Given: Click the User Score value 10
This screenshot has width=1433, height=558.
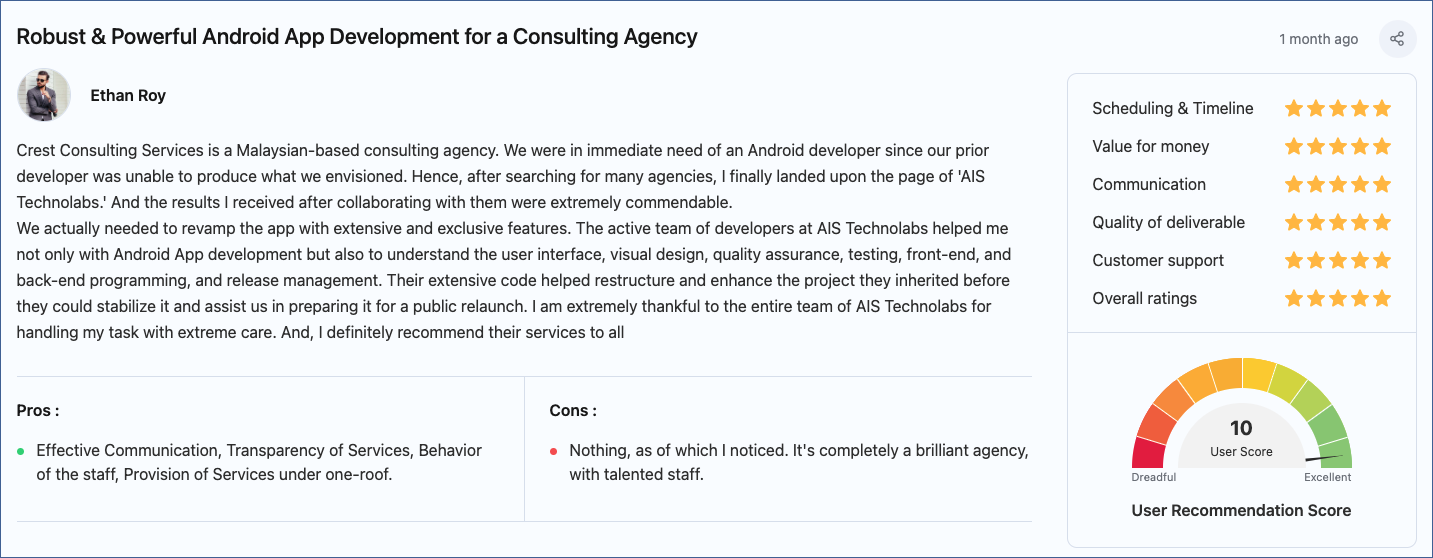Looking at the screenshot, I should coord(1241,428).
